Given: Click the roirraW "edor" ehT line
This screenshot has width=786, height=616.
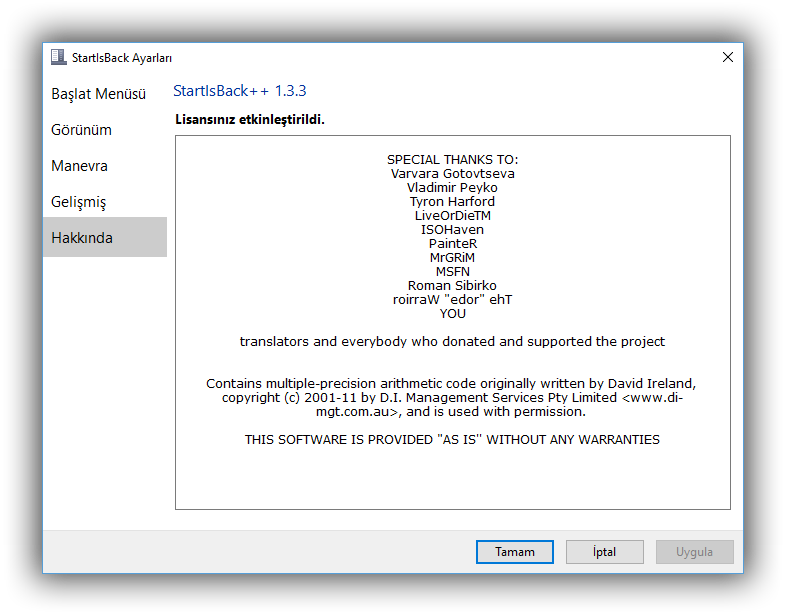Looking at the screenshot, I should tap(453, 300).
